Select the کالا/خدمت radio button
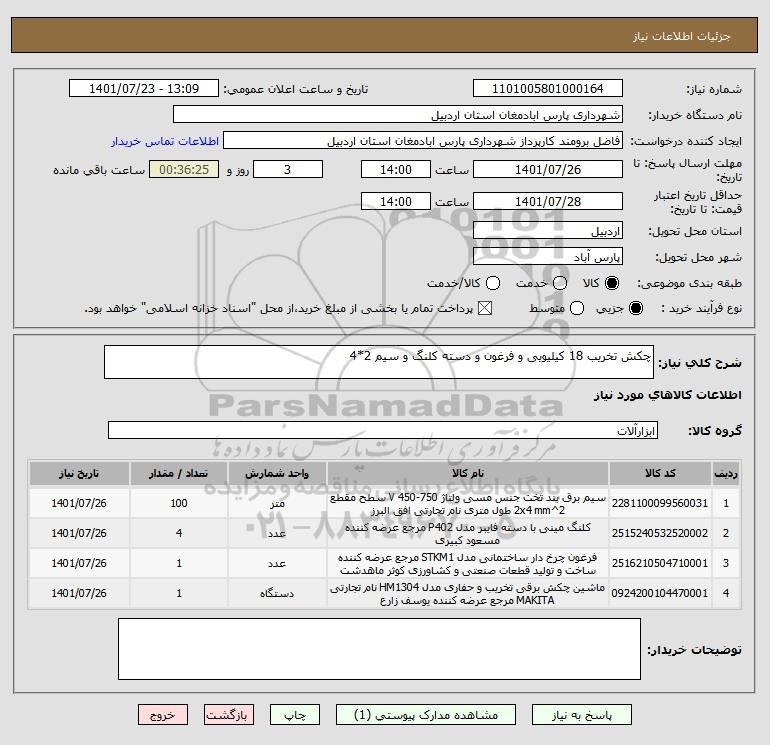Screen dimensions: 770x745 (493, 283)
